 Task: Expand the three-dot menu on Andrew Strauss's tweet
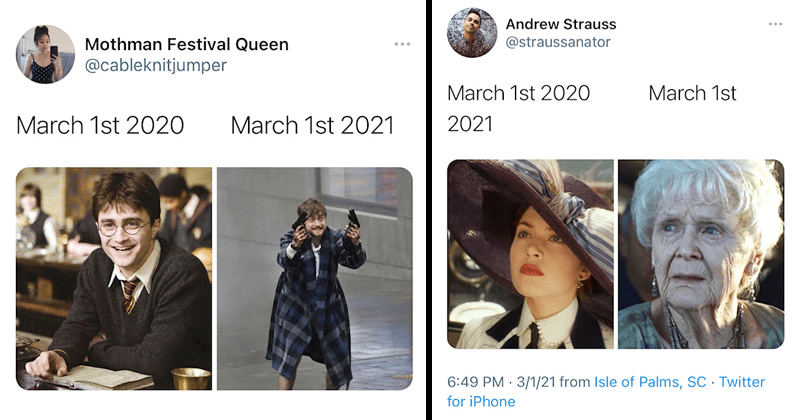[776, 24]
